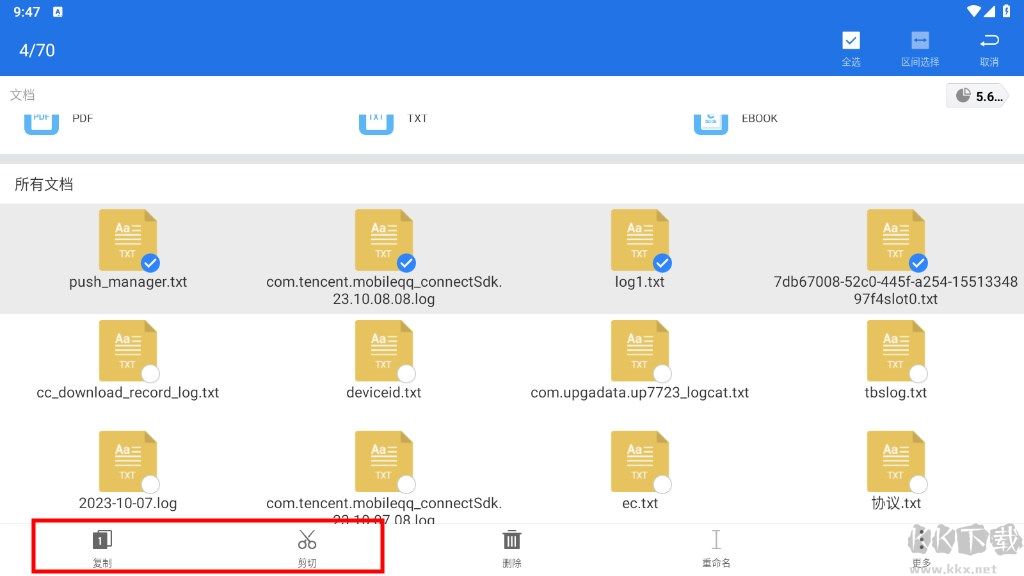Select the cc_download_record_log.txt file
This screenshot has height=576, width=1024.
click(150, 374)
